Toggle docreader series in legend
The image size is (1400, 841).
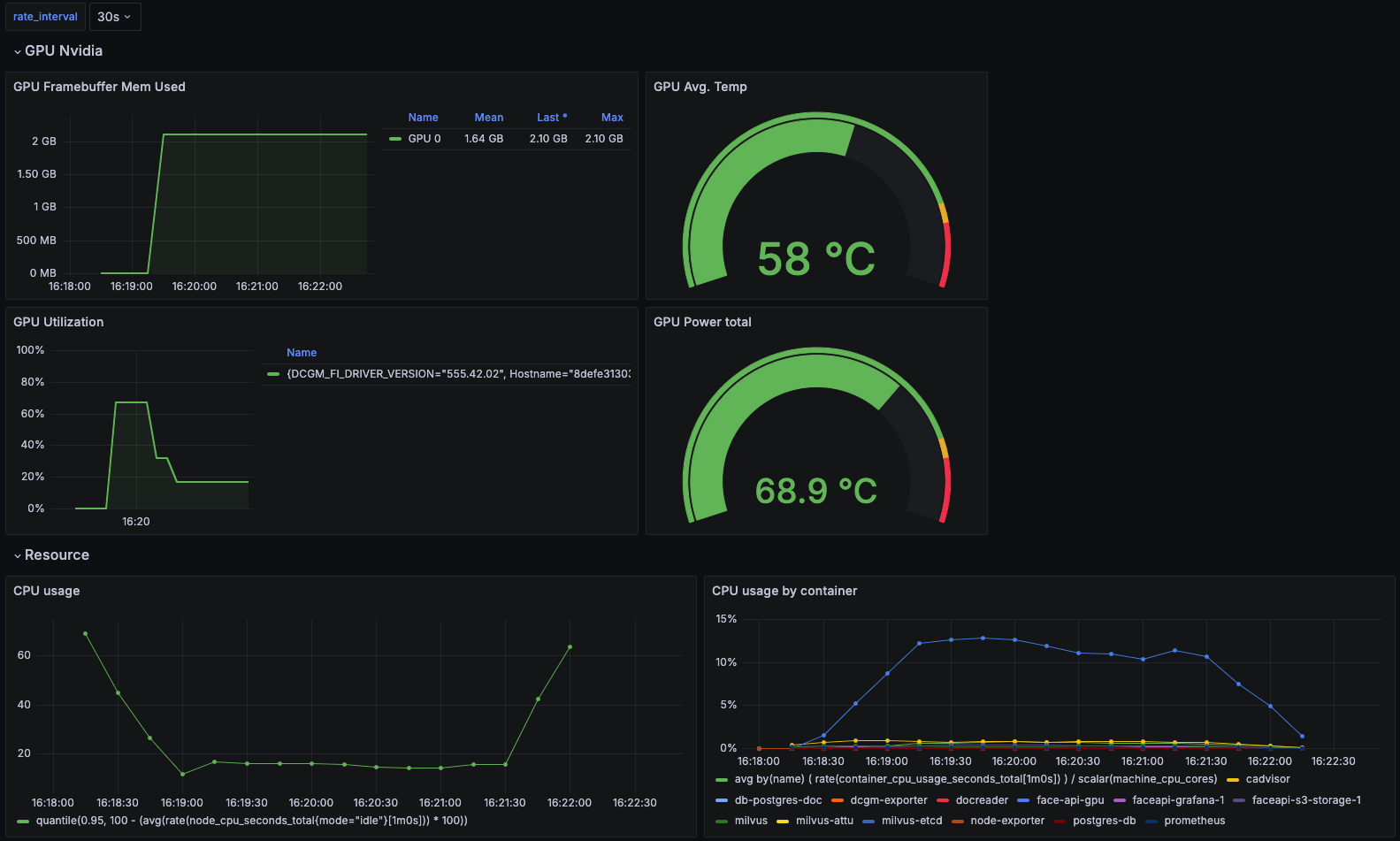point(982,800)
